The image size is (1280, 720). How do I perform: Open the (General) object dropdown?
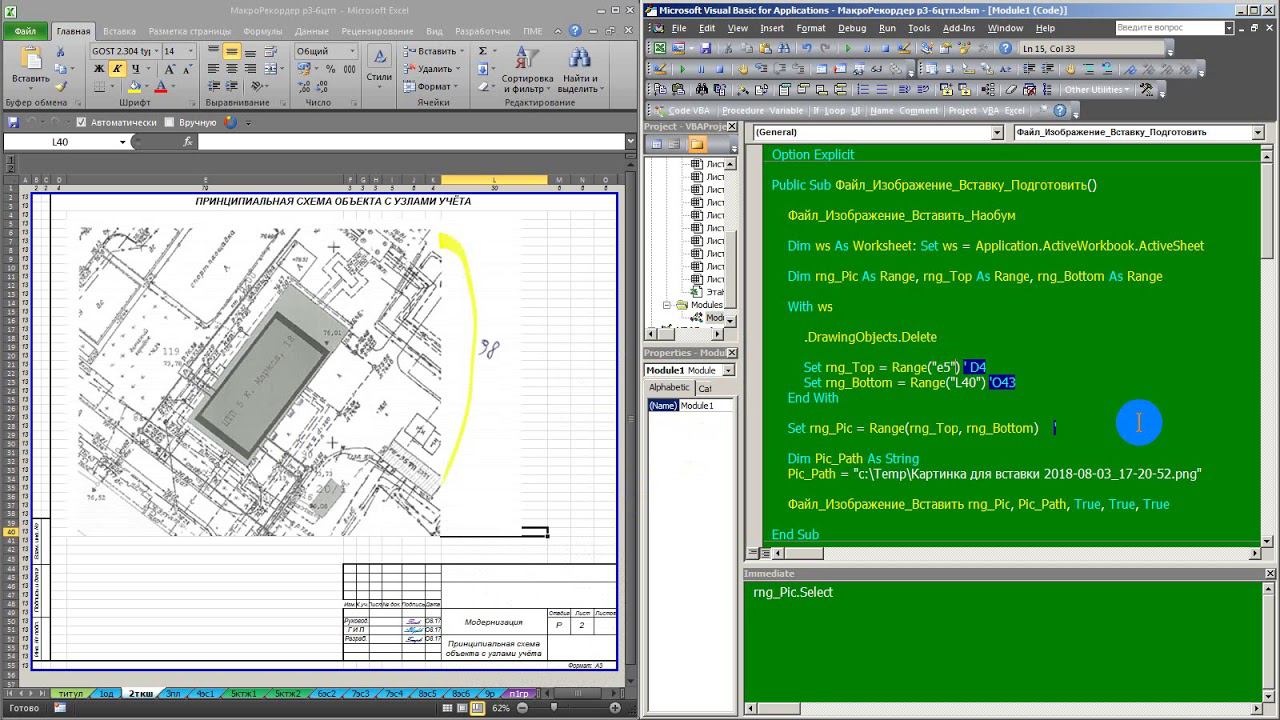[996, 132]
